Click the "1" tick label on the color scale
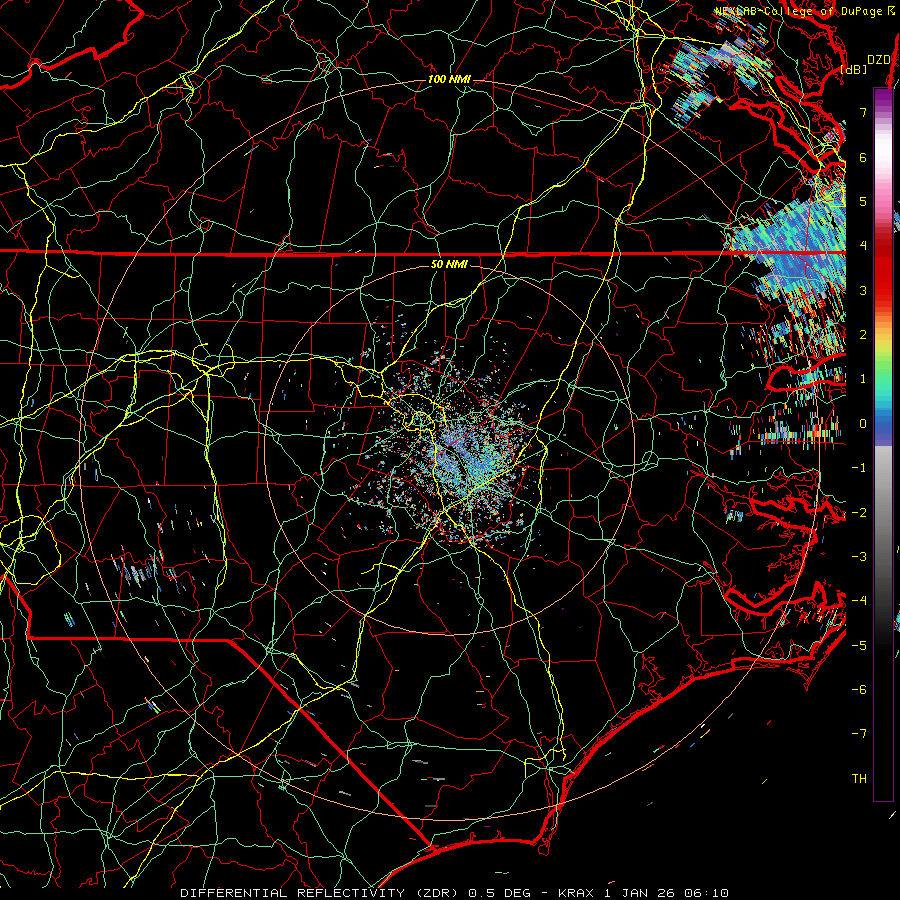 863,379
